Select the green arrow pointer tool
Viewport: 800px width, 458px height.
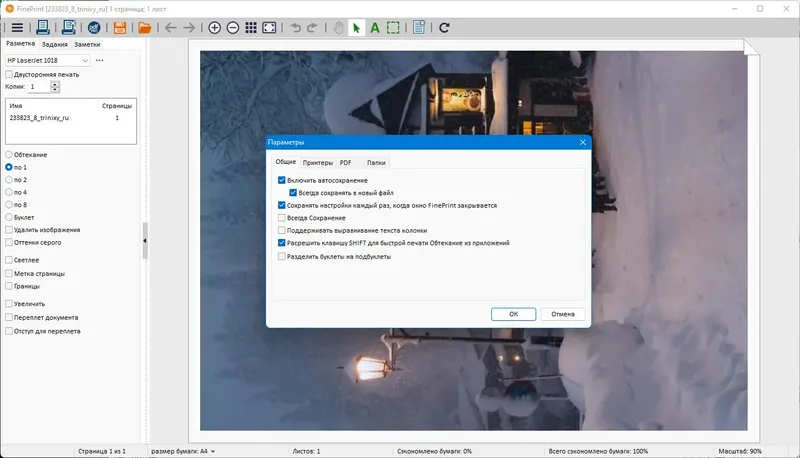[x=357, y=28]
